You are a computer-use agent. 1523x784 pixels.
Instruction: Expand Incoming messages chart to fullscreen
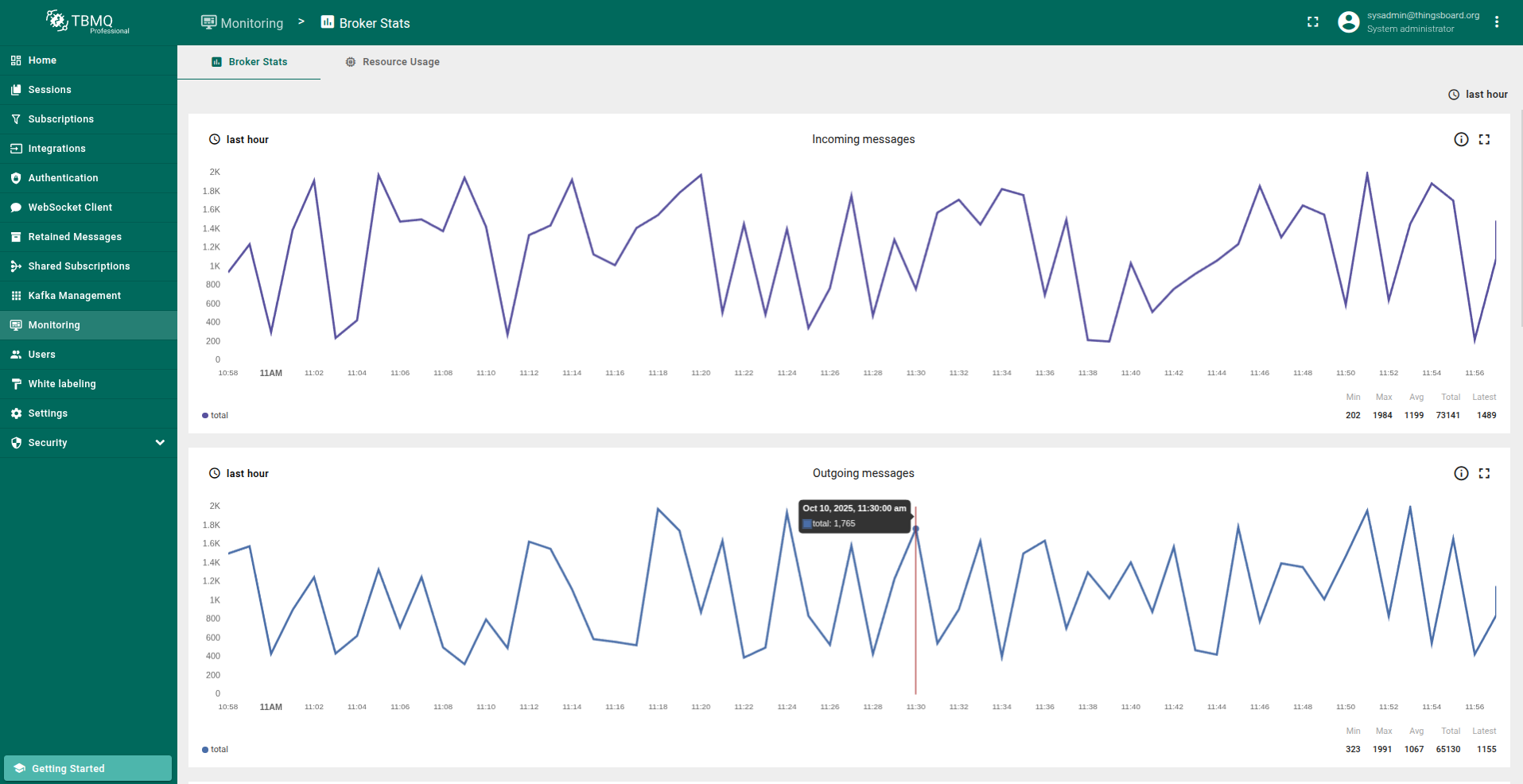(1484, 139)
